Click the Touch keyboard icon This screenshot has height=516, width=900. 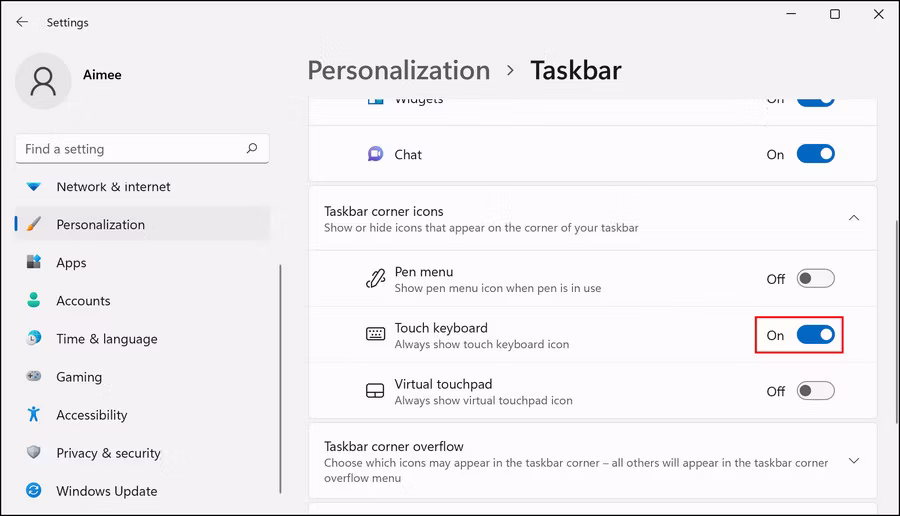click(x=375, y=334)
